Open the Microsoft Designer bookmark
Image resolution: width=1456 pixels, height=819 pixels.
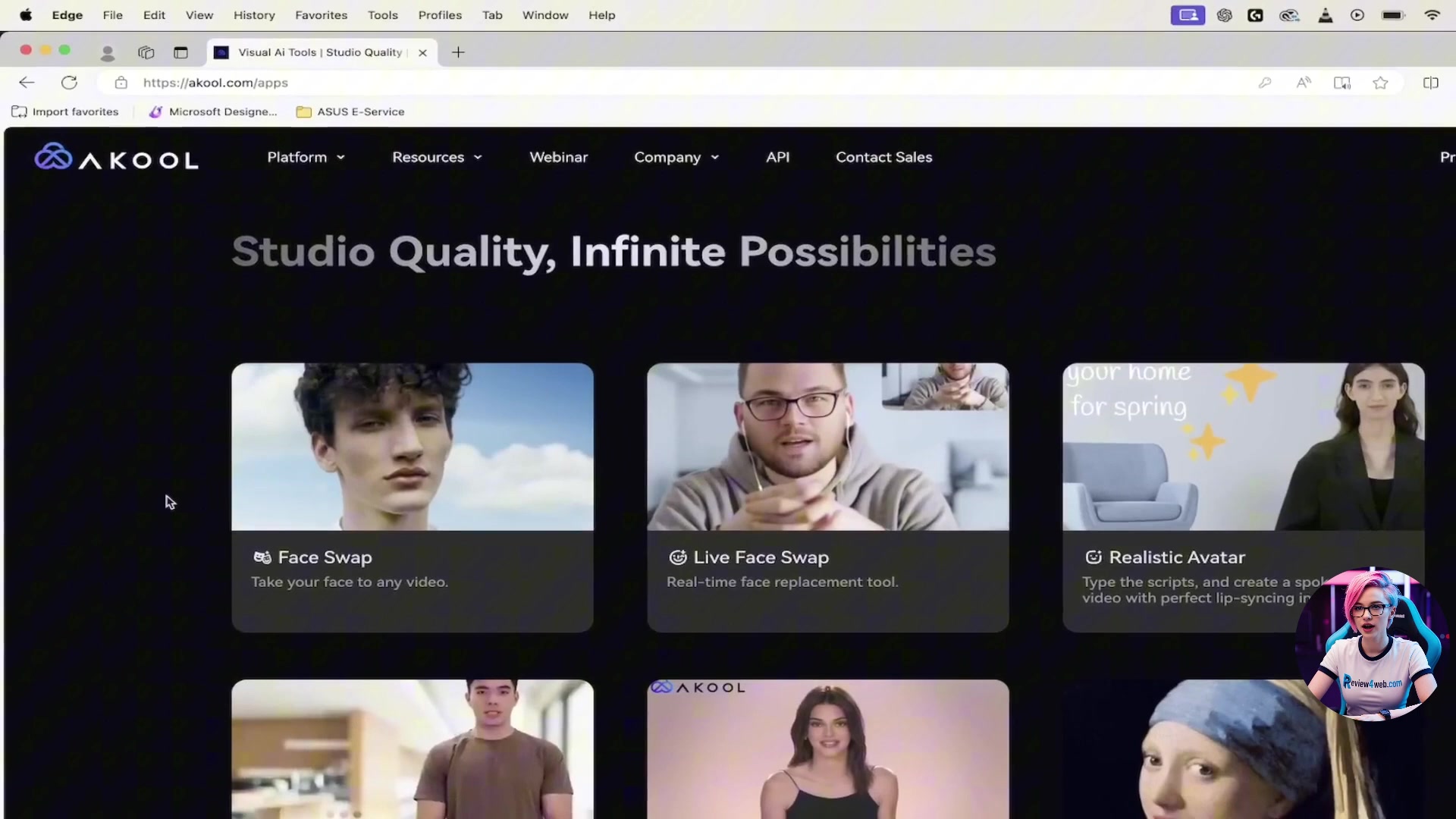pos(214,111)
